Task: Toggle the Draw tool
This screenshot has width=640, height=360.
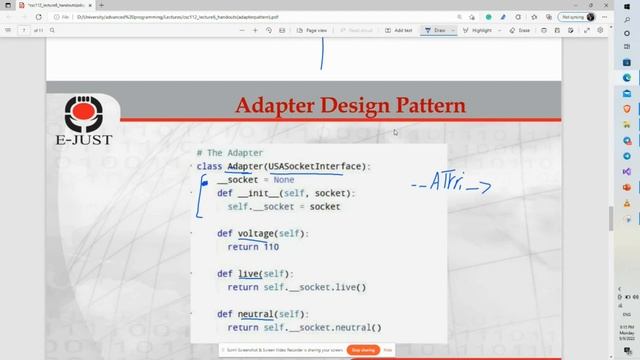Action: pyautogui.click(x=435, y=30)
